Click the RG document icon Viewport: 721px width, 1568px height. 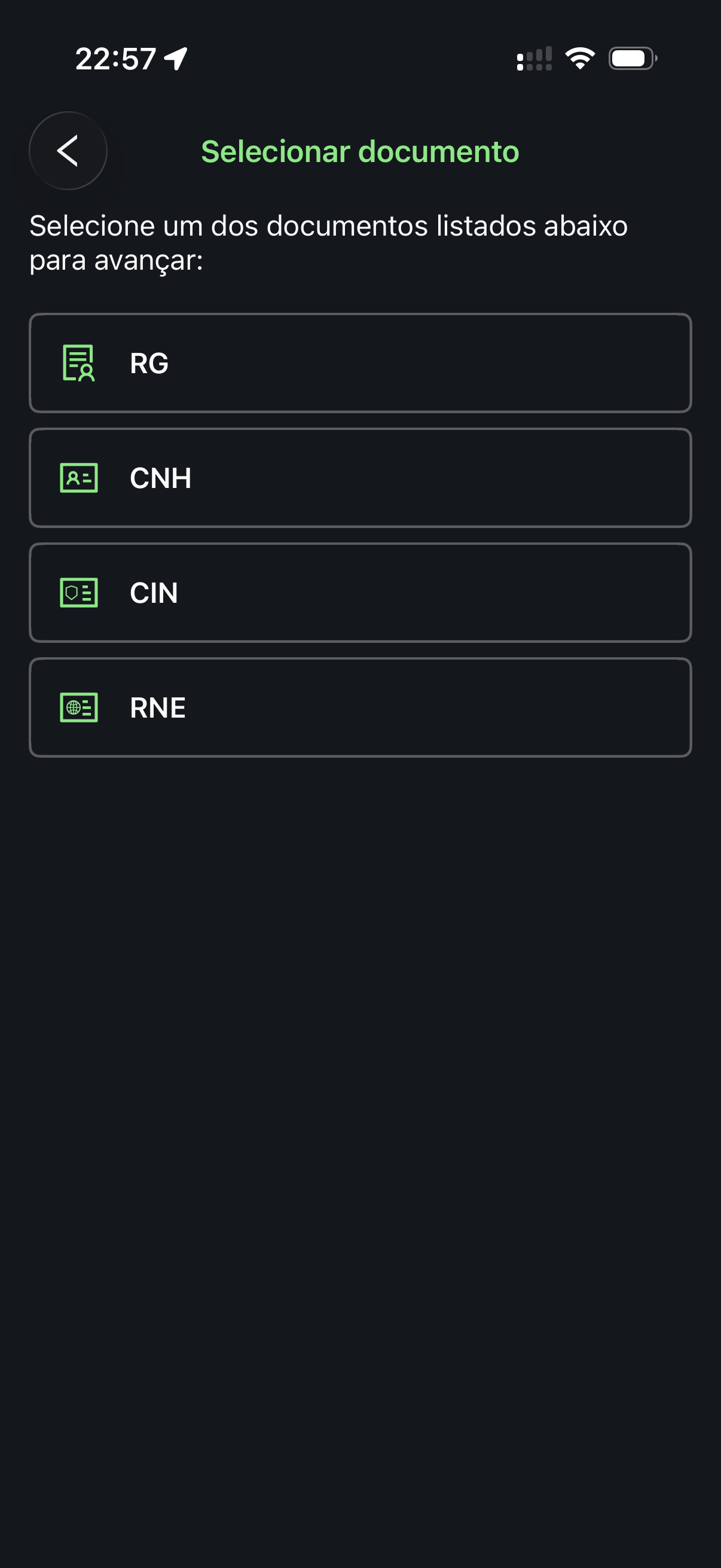click(x=78, y=363)
